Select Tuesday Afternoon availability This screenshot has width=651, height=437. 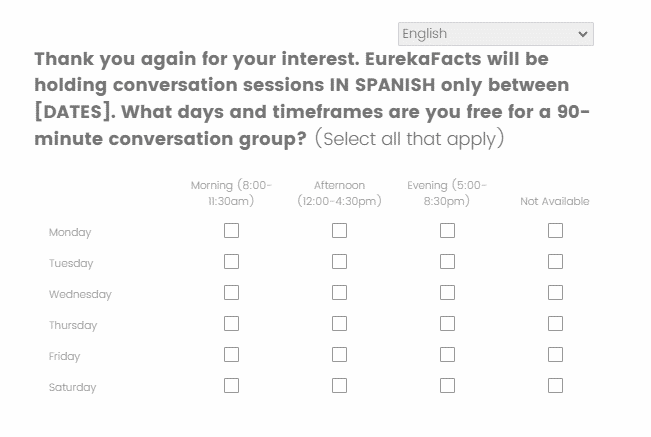(339, 262)
